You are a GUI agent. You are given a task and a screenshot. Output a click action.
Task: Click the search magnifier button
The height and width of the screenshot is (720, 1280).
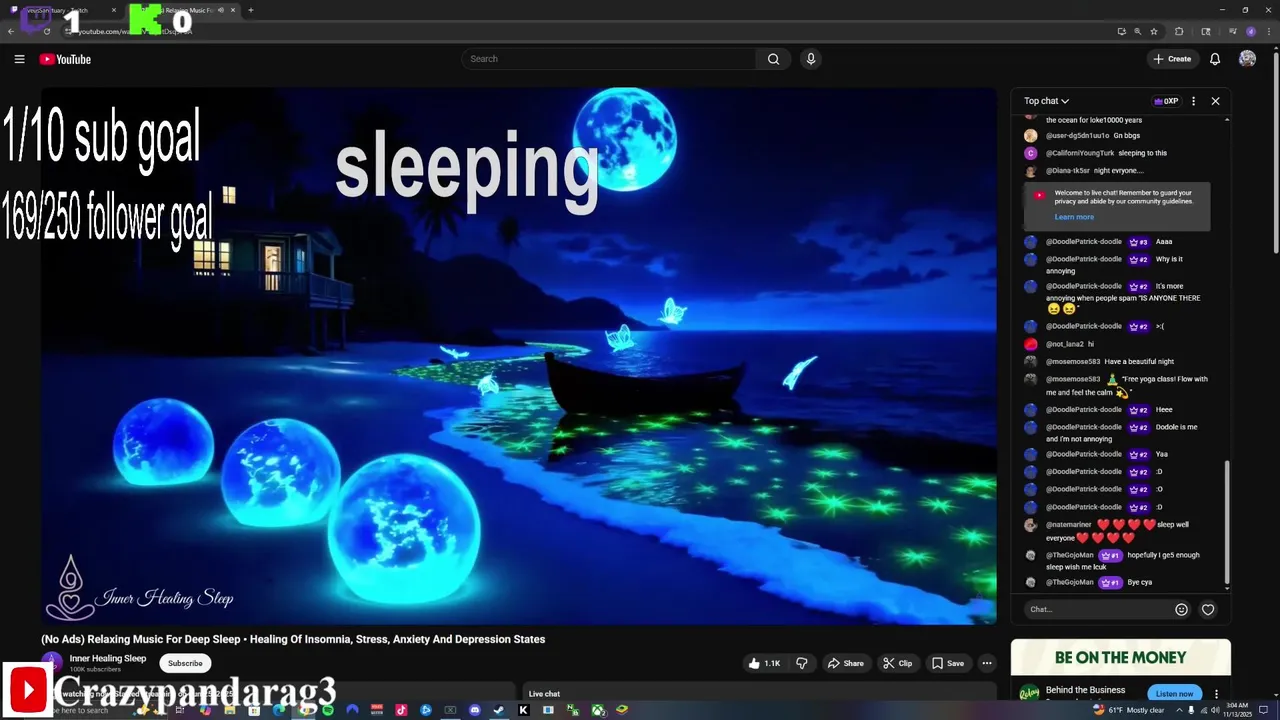tap(773, 59)
